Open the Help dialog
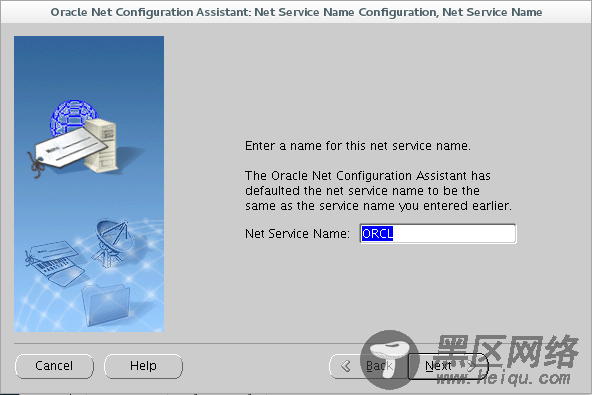592x395 pixels. (143, 366)
